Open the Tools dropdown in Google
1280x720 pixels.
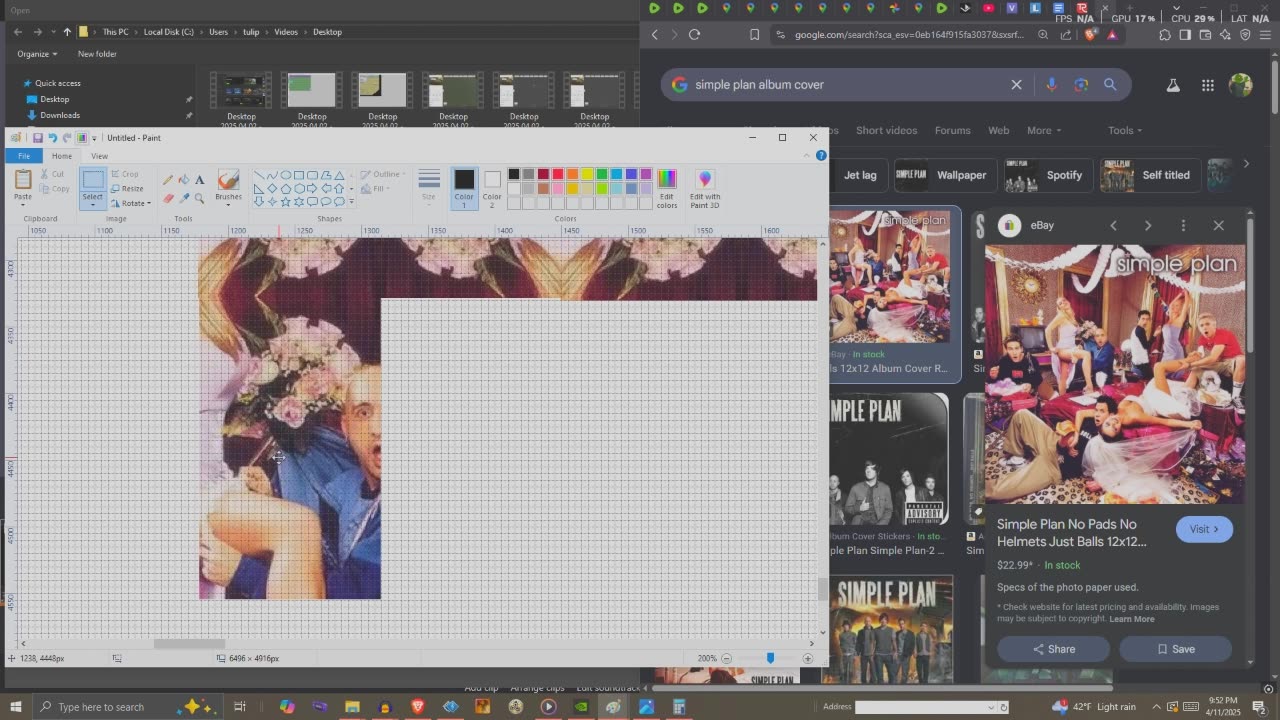pos(1125,130)
